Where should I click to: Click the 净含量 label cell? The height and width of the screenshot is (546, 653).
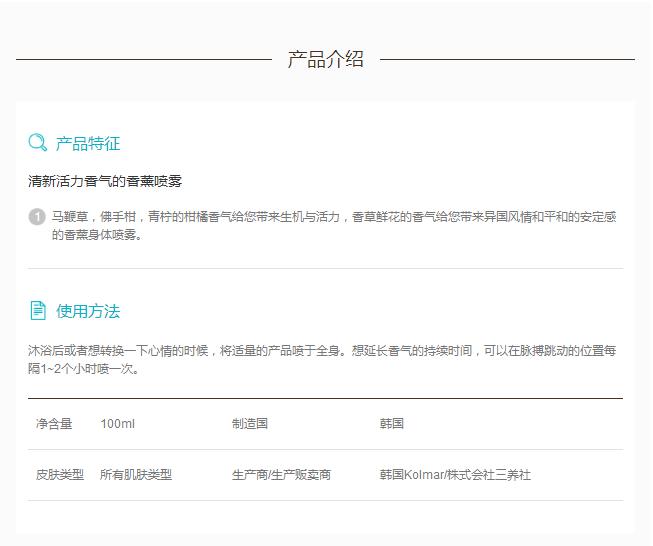(54, 424)
